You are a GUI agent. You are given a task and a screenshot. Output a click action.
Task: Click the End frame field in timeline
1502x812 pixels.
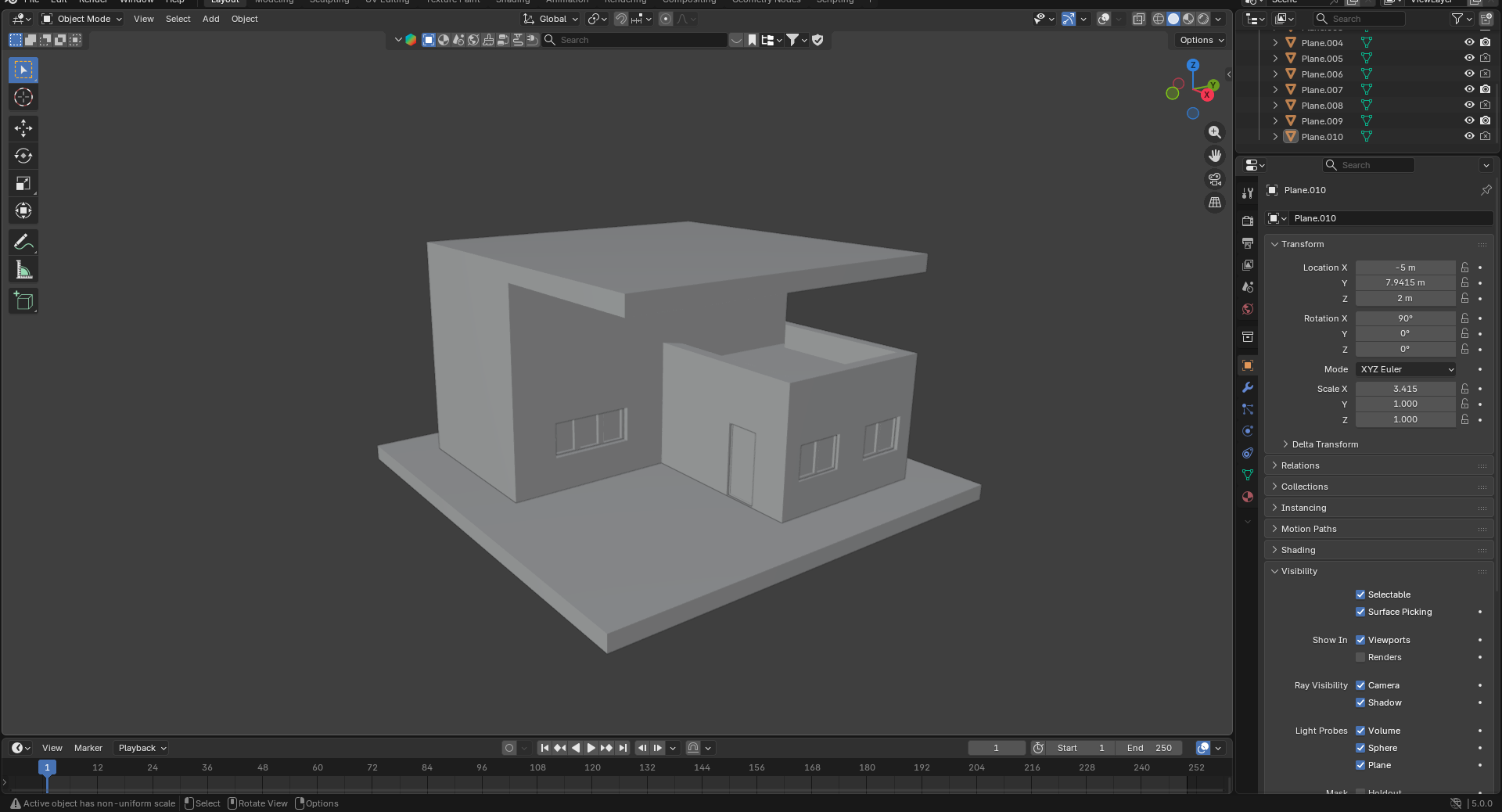click(x=1149, y=748)
